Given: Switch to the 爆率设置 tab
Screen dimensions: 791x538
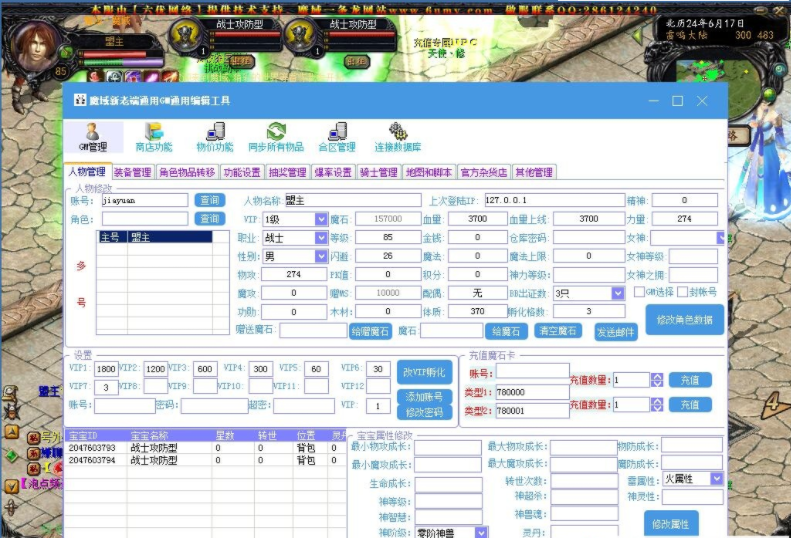Looking at the screenshot, I should pyautogui.click(x=334, y=172).
